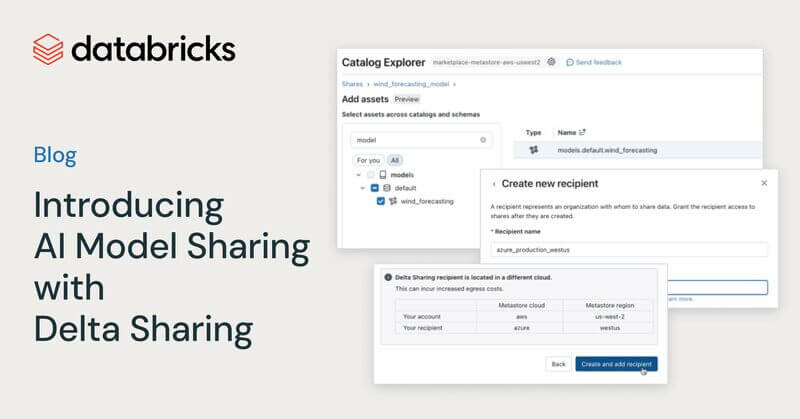Click the Your account row cell
Screen dimensions: 800x419
click(421, 316)
